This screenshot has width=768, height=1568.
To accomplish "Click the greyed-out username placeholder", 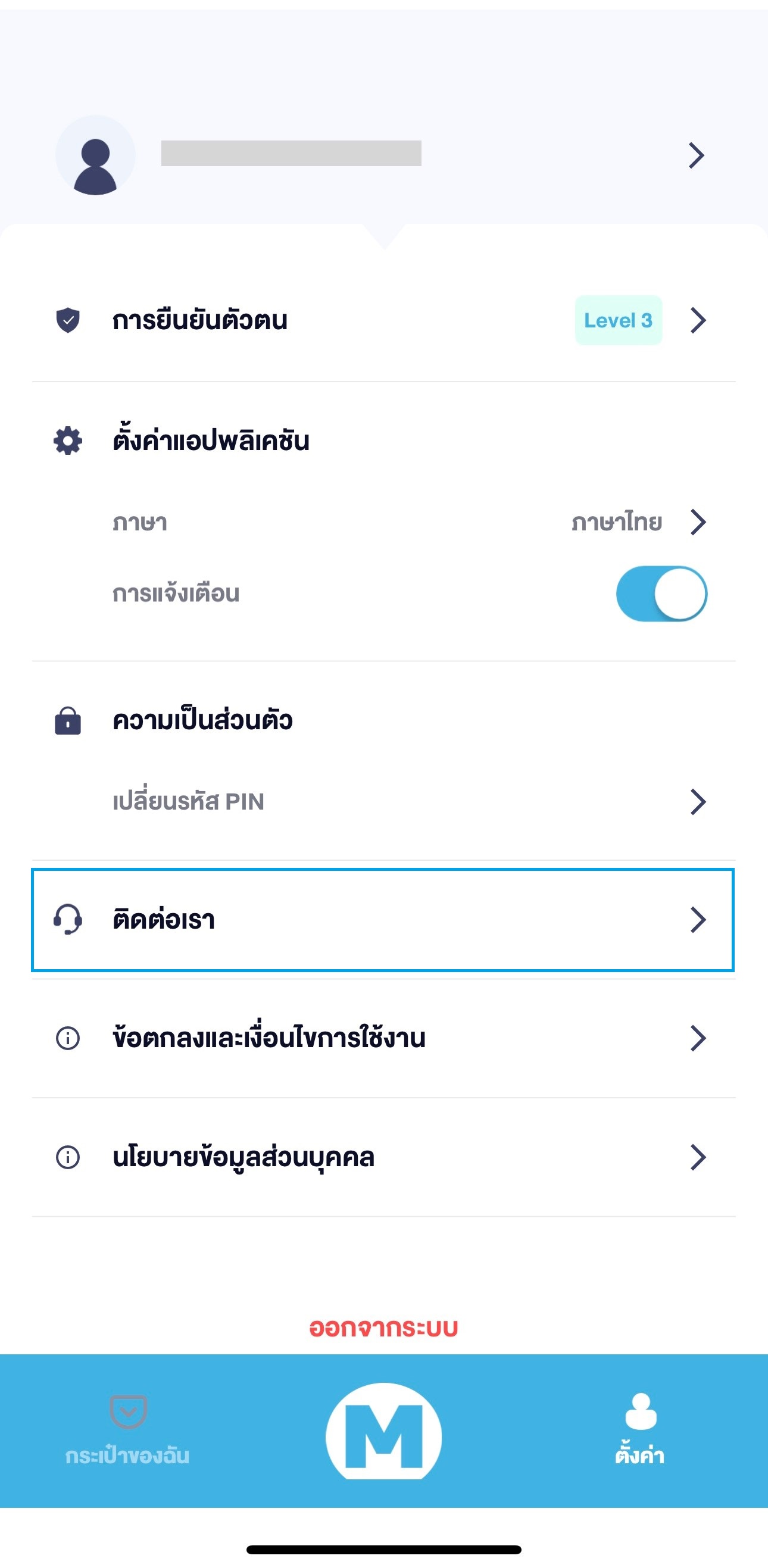I will coord(291,154).
